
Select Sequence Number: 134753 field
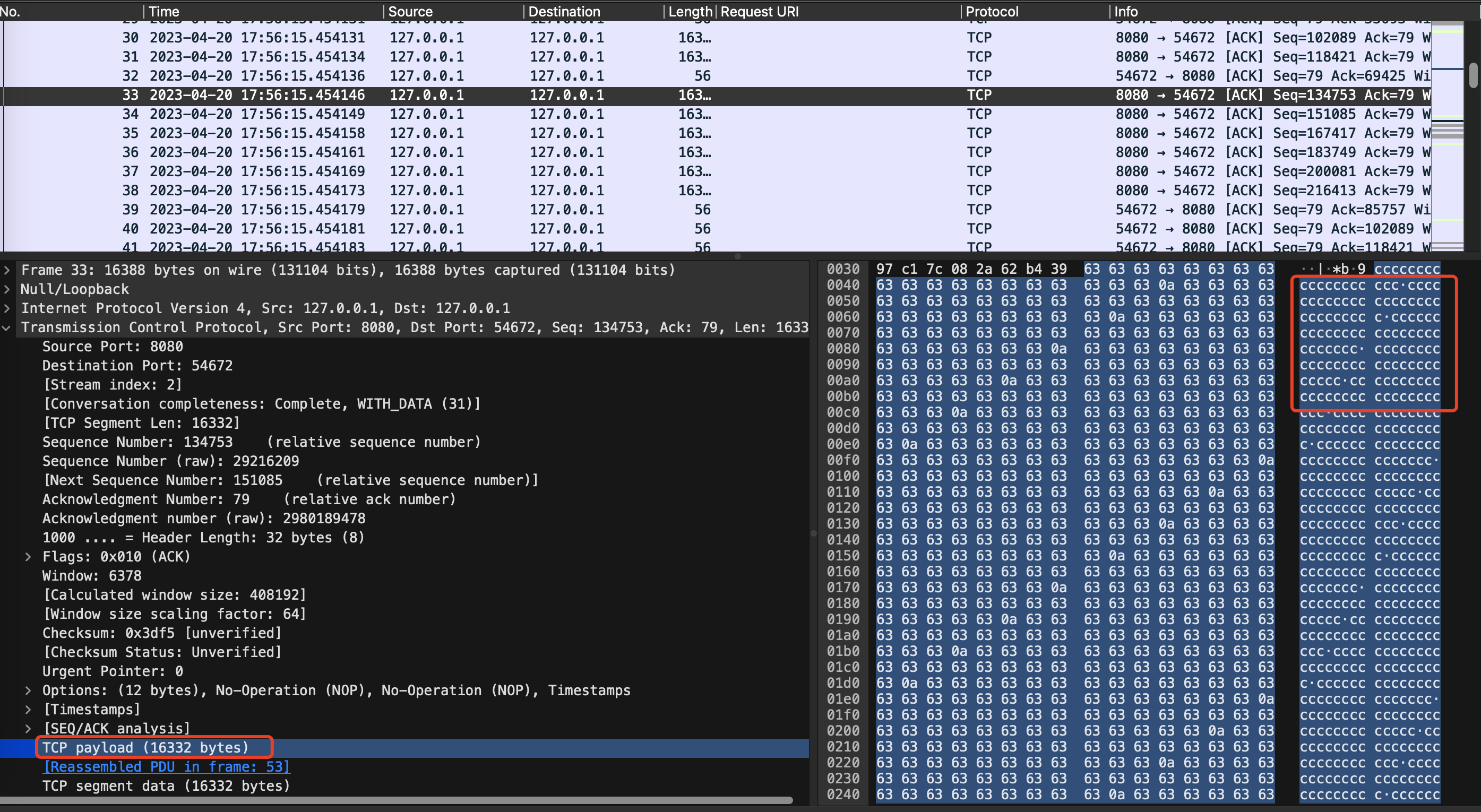[404, 442]
